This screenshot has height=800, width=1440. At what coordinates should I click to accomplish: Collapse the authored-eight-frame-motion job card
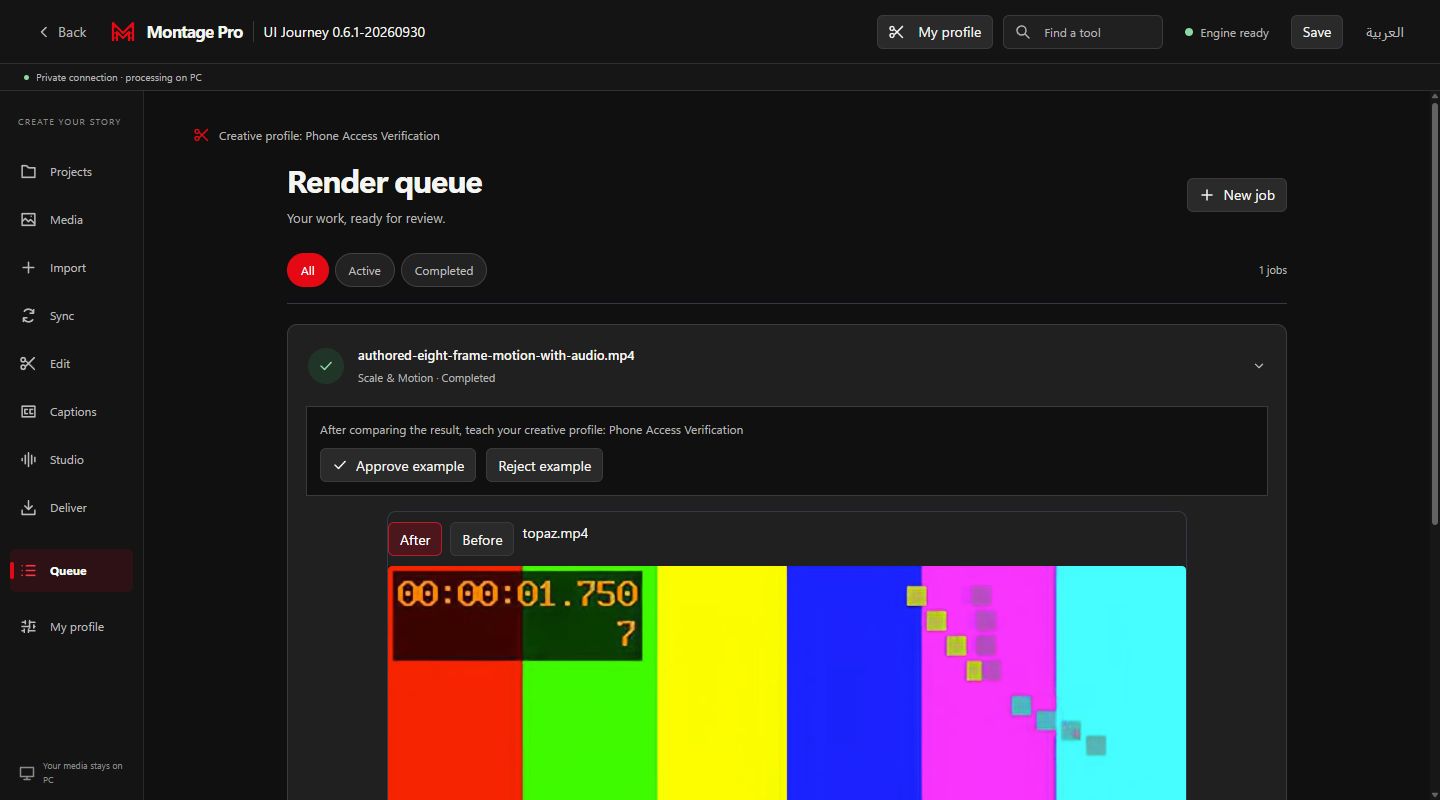click(1258, 366)
